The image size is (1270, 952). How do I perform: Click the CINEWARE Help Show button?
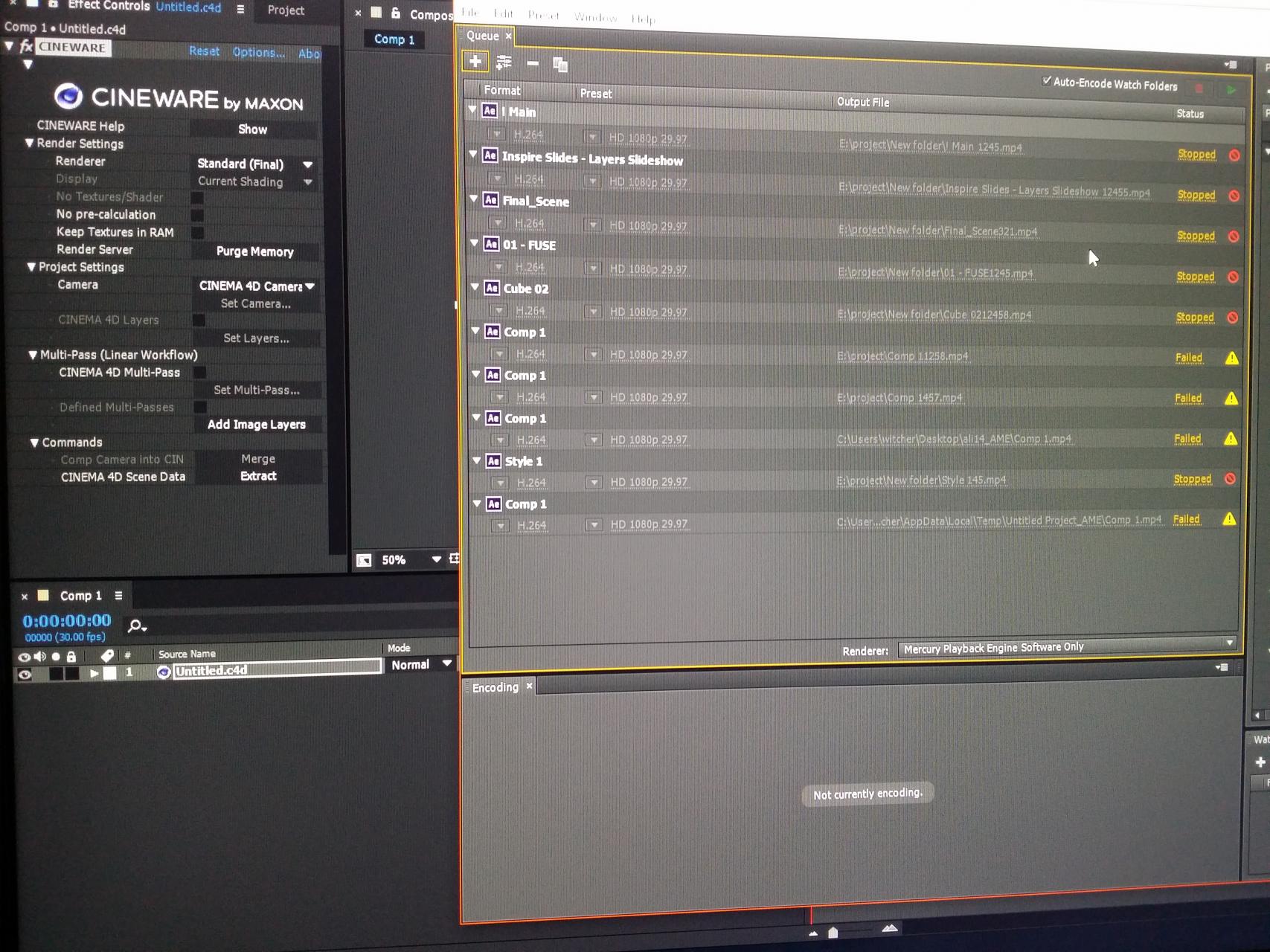tap(253, 129)
